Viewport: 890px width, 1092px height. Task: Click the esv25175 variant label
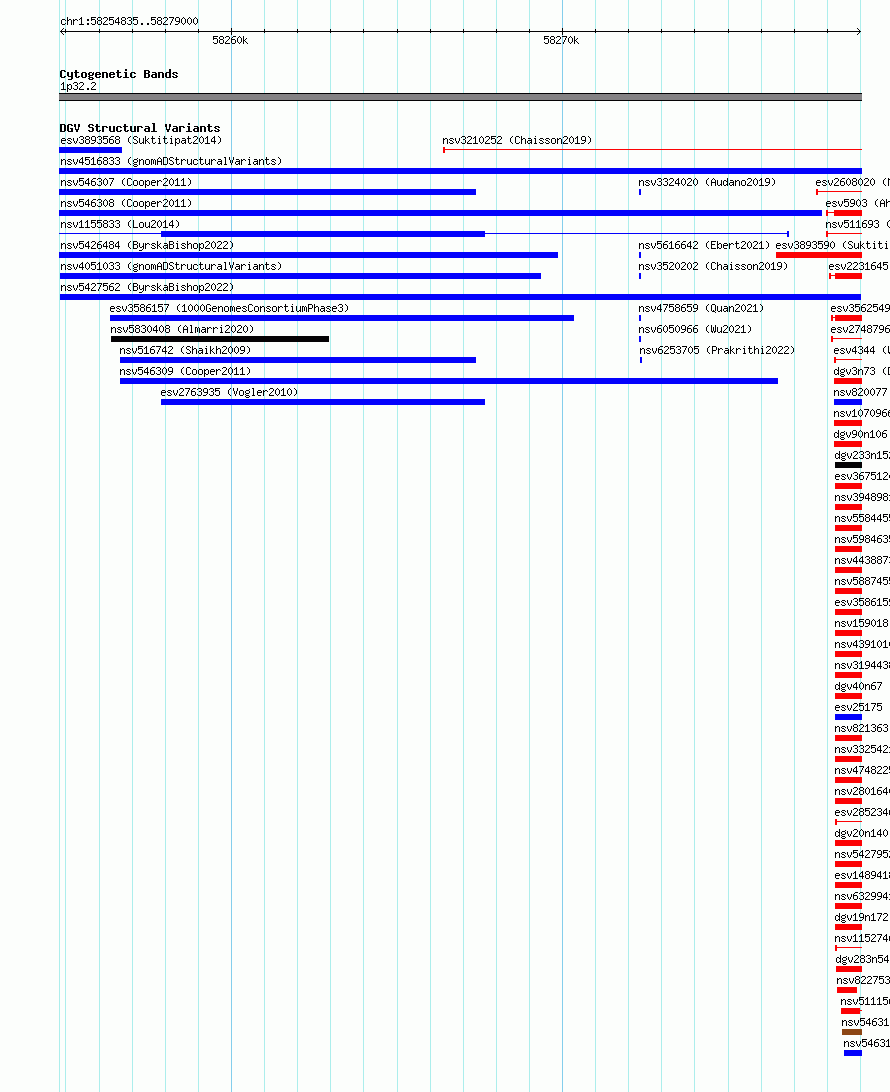pyautogui.click(x=858, y=707)
